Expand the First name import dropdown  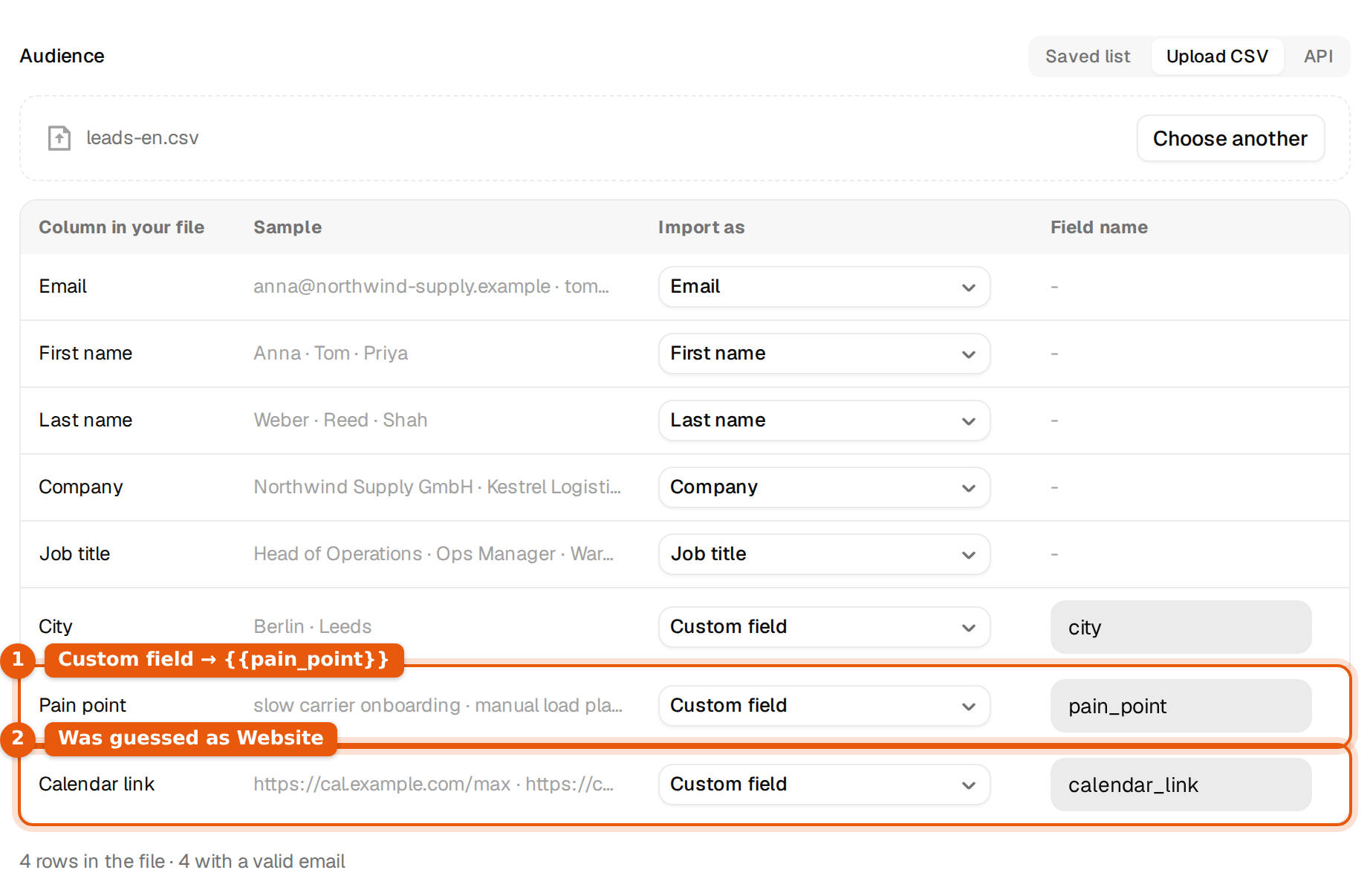pyautogui.click(x=824, y=354)
